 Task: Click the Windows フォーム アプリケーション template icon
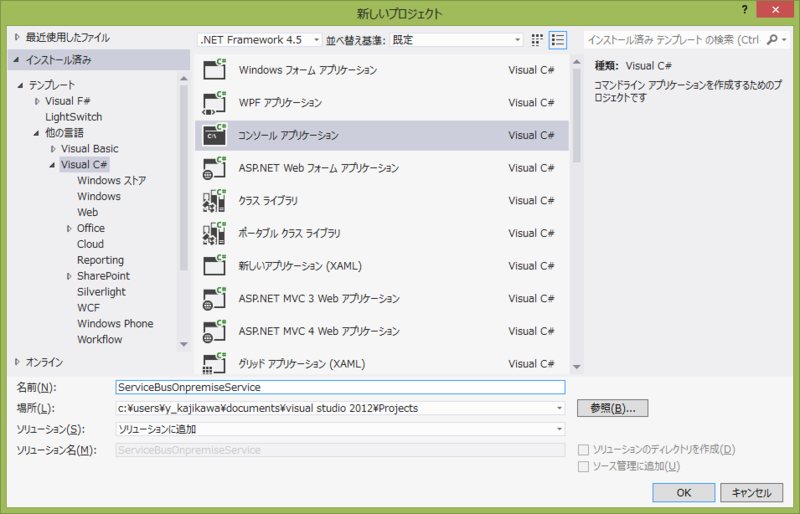(x=214, y=69)
